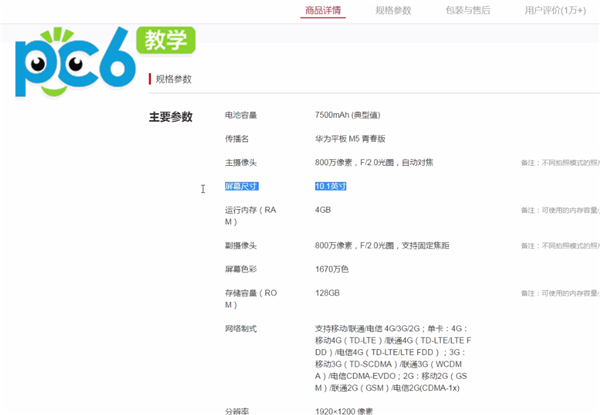The width and height of the screenshot is (600, 415).
Task: Click the 屏幕色彩 label
Action: pos(241,269)
